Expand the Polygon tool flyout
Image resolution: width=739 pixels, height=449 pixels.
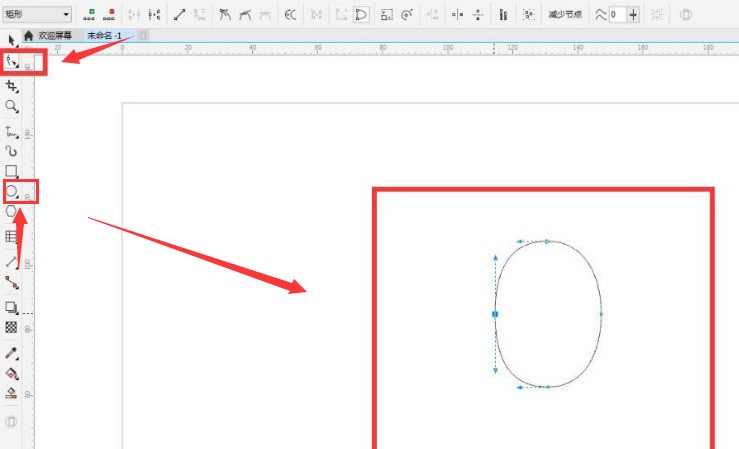(12, 211)
